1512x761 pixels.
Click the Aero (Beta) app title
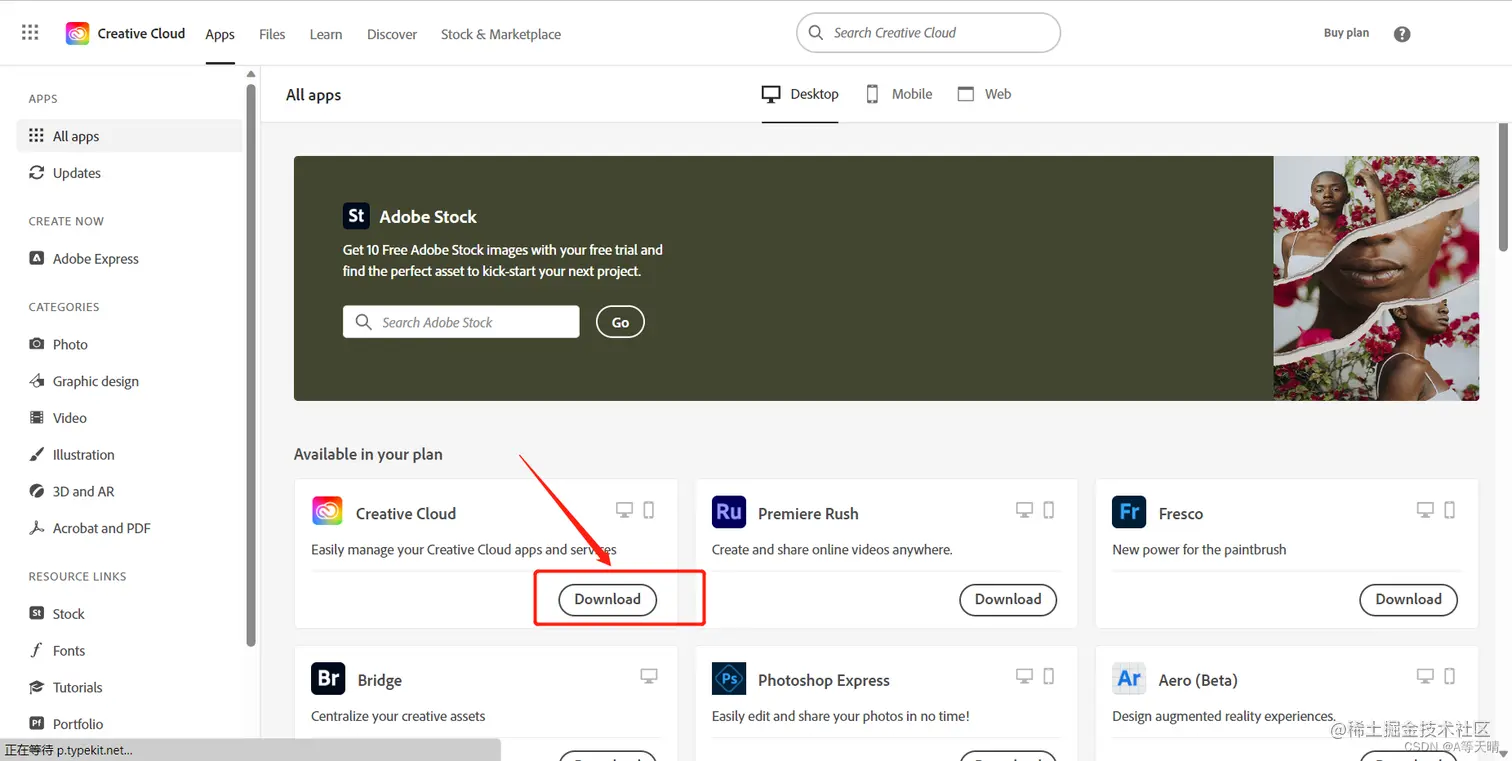1198,680
